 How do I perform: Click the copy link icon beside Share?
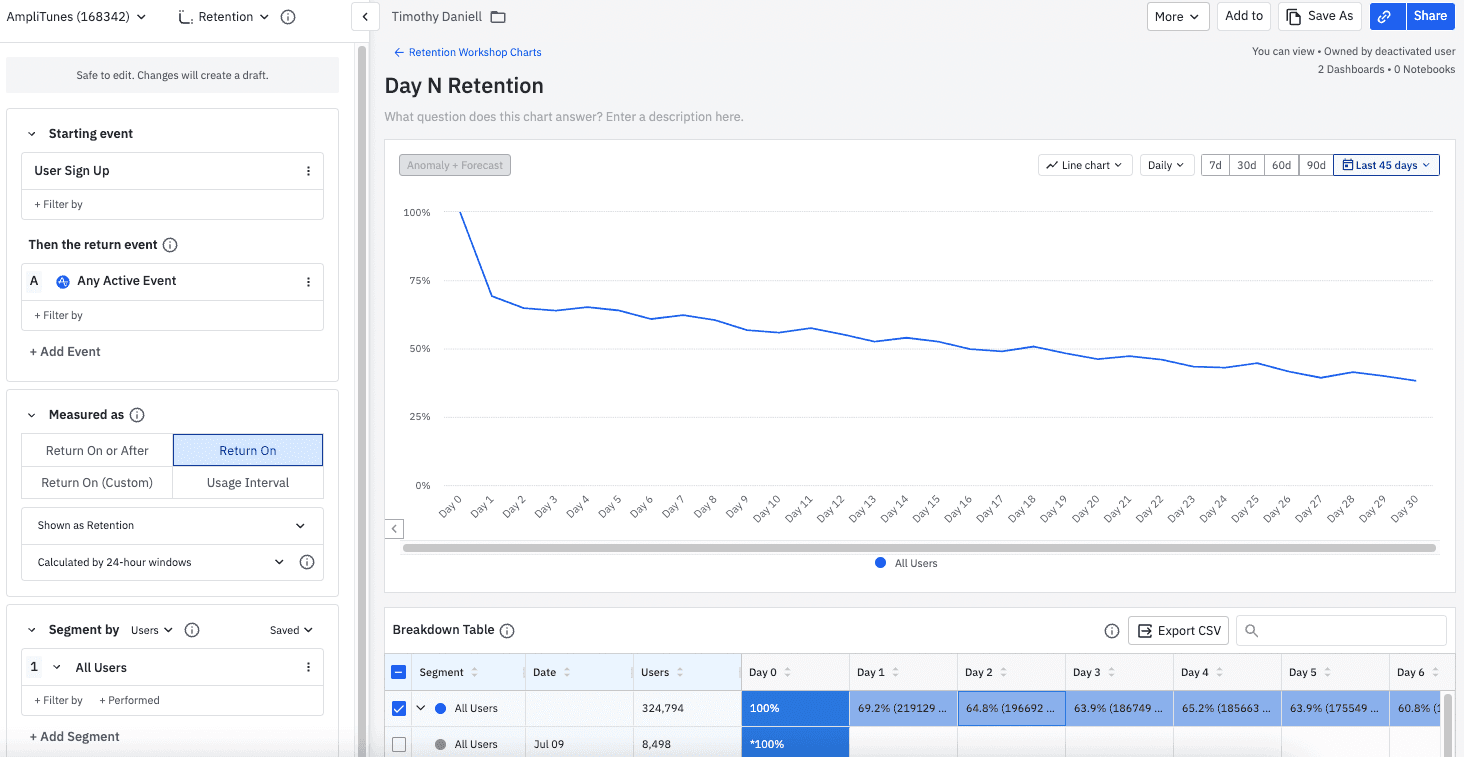1386,16
